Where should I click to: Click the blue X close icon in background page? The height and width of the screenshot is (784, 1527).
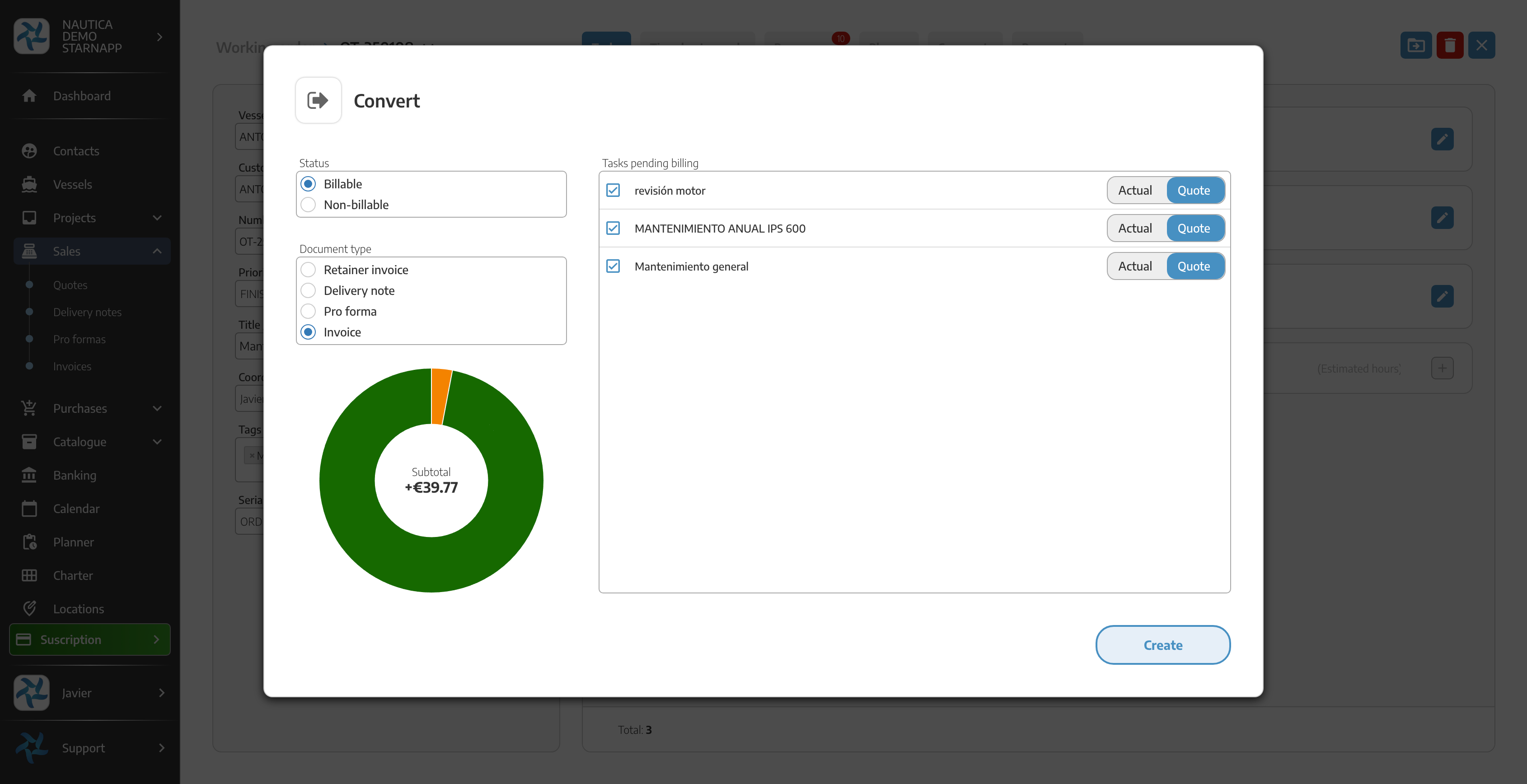coord(1481,45)
